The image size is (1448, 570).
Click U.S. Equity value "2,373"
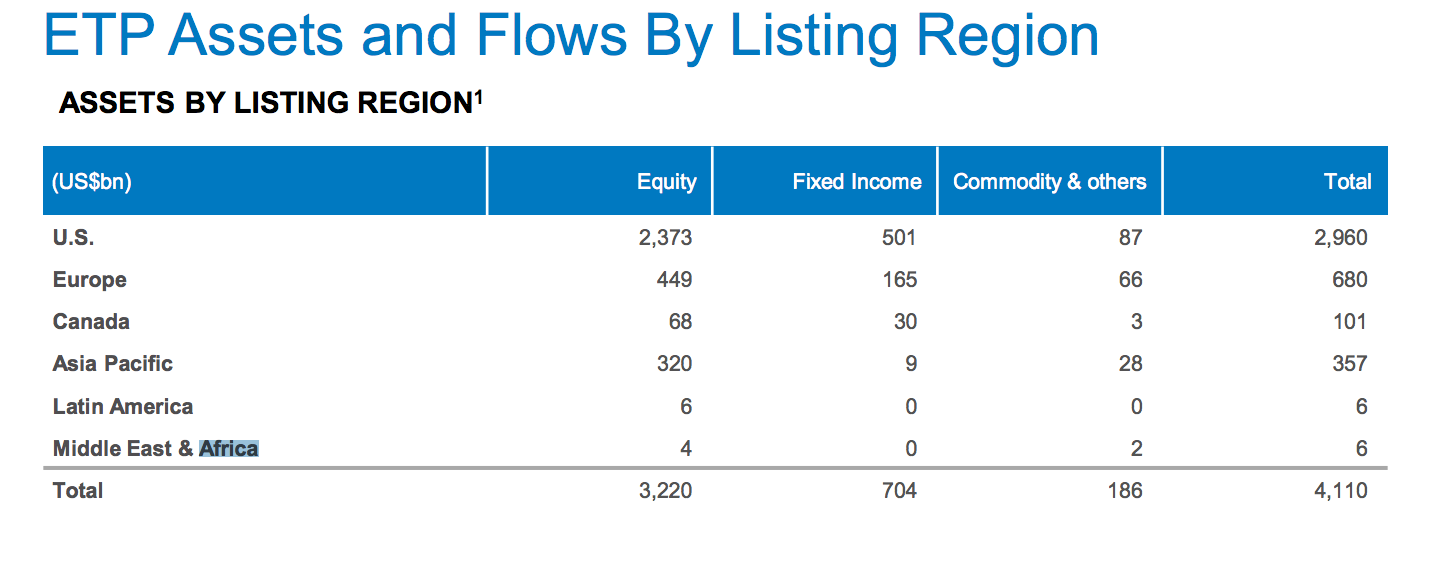tap(666, 238)
